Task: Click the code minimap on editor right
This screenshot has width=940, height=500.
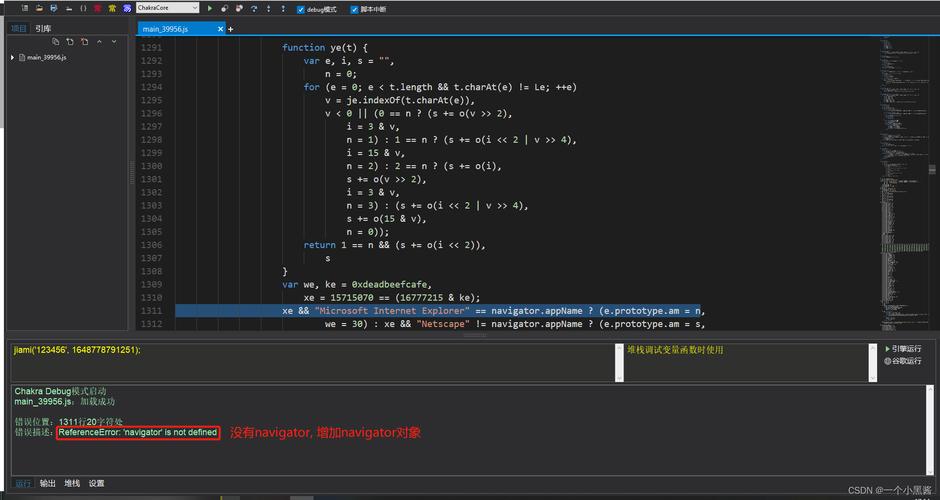Action: click(x=903, y=183)
